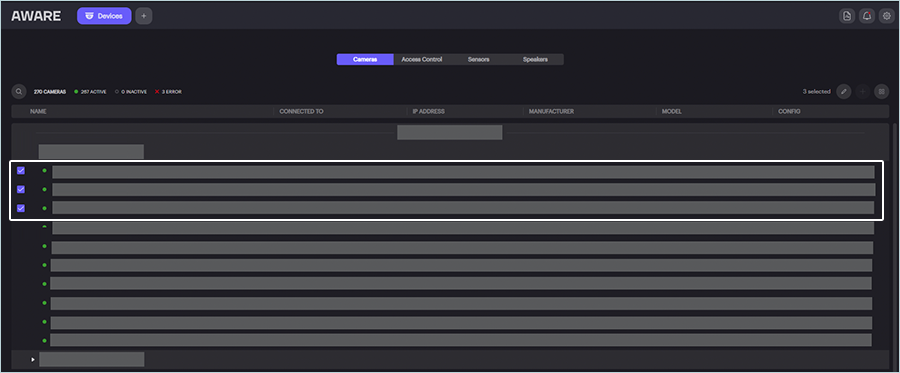Open the camera search magnifier icon
The height and width of the screenshot is (373, 900).
click(19, 91)
